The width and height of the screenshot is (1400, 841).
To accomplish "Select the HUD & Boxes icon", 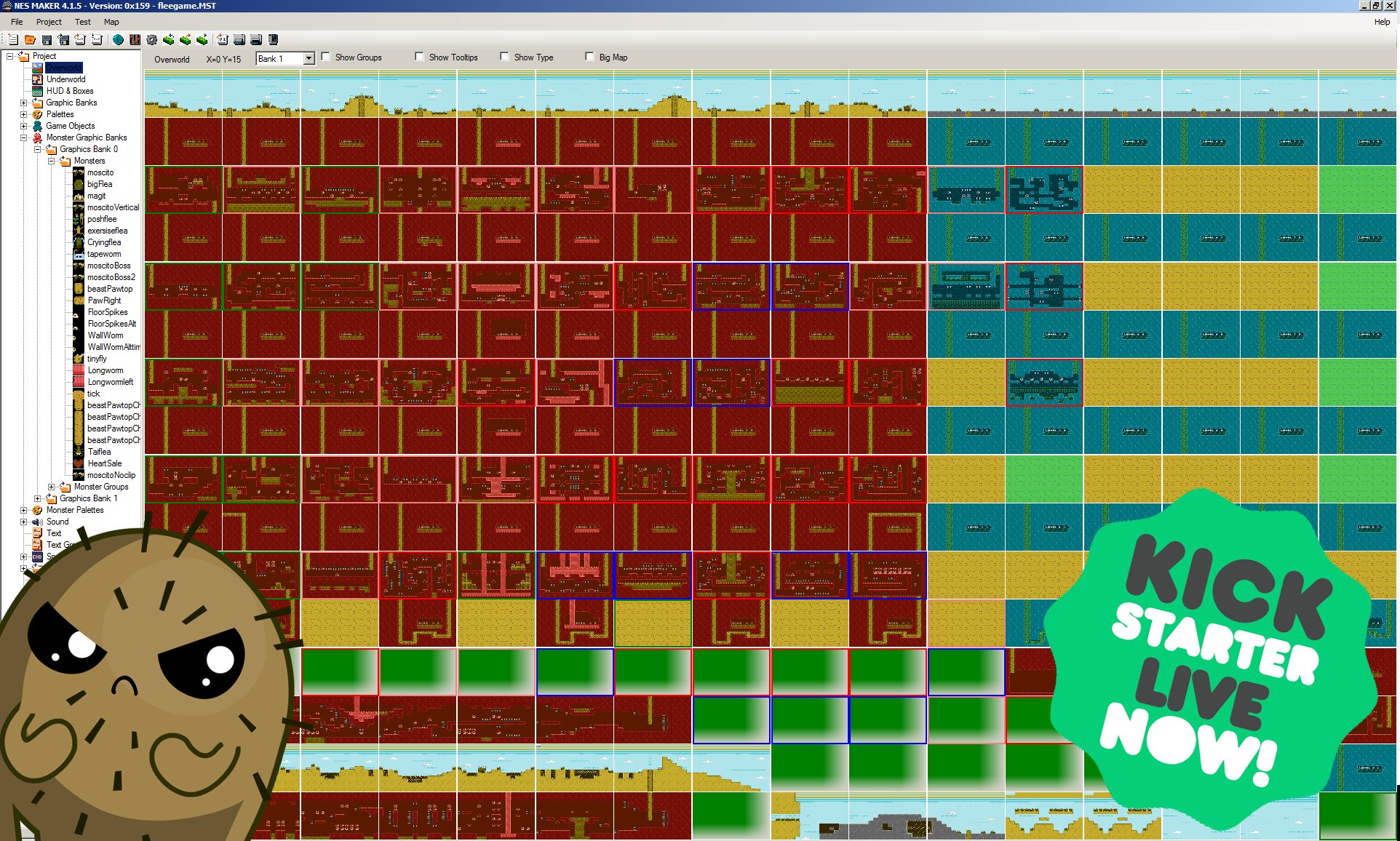I will pos(37,91).
